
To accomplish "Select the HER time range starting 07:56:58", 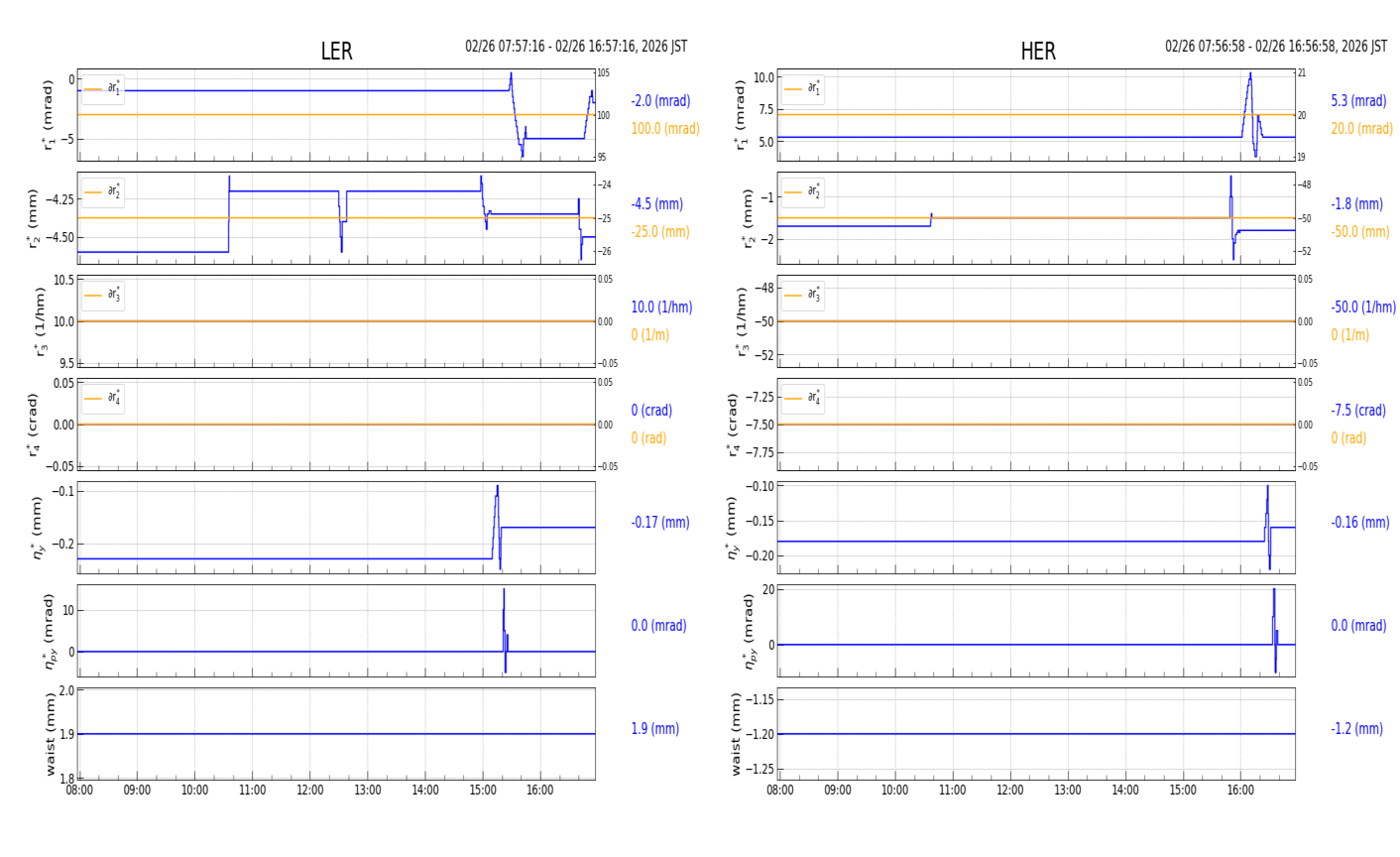I will (x=1276, y=47).
